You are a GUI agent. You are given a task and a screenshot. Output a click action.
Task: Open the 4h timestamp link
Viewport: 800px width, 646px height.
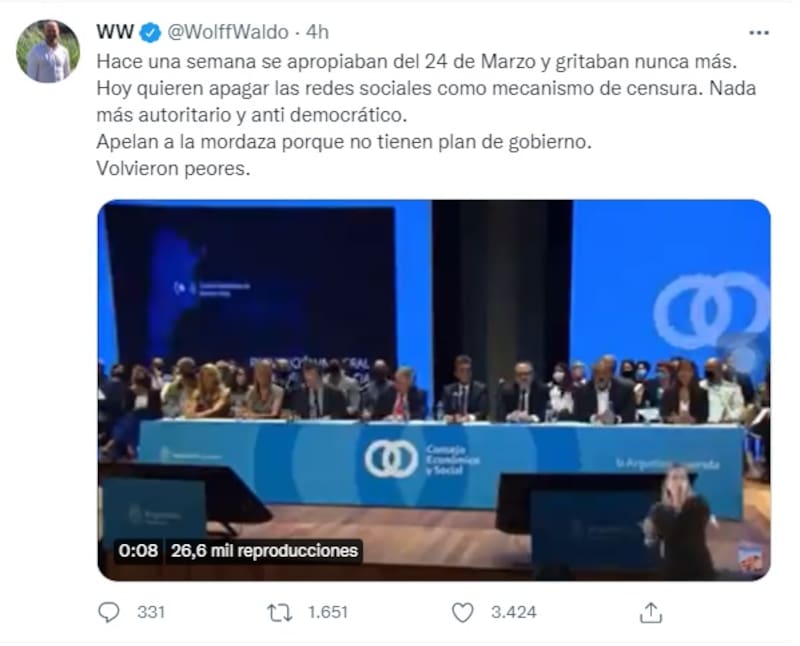pyautogui.click(x=317, y=32)
